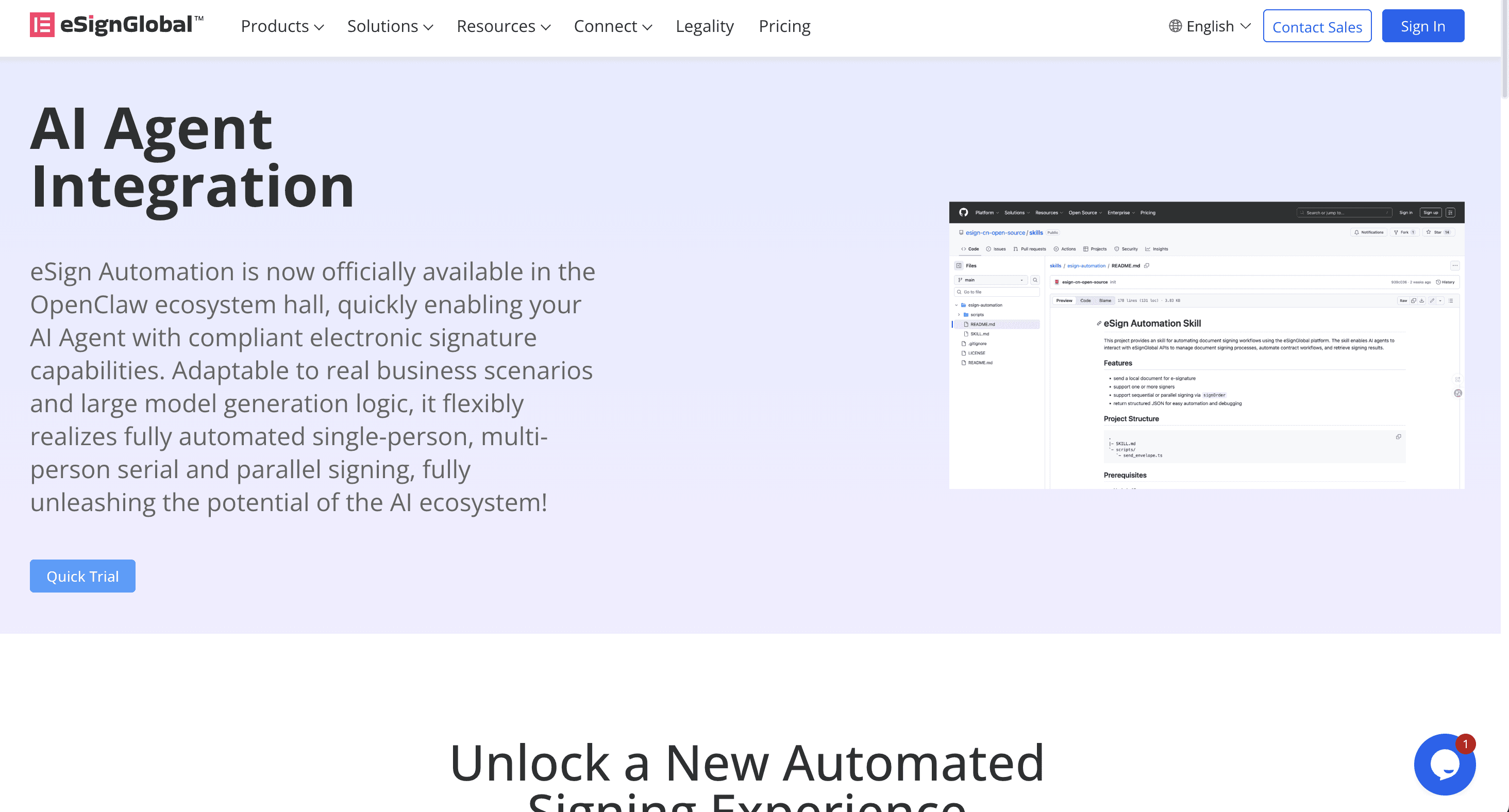Click the eSignGlobal logo icon
This screenshot has height=812, width=1509.
(x=42, y=25)
